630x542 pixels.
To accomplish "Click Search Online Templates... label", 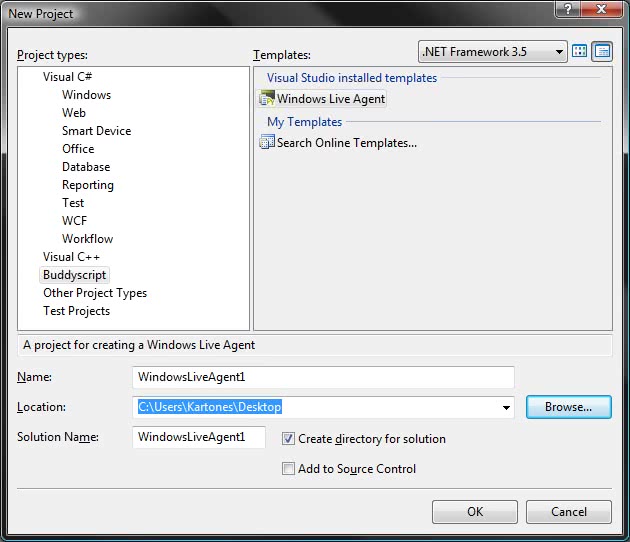I will pyautogui.click(x=347, y=143).
